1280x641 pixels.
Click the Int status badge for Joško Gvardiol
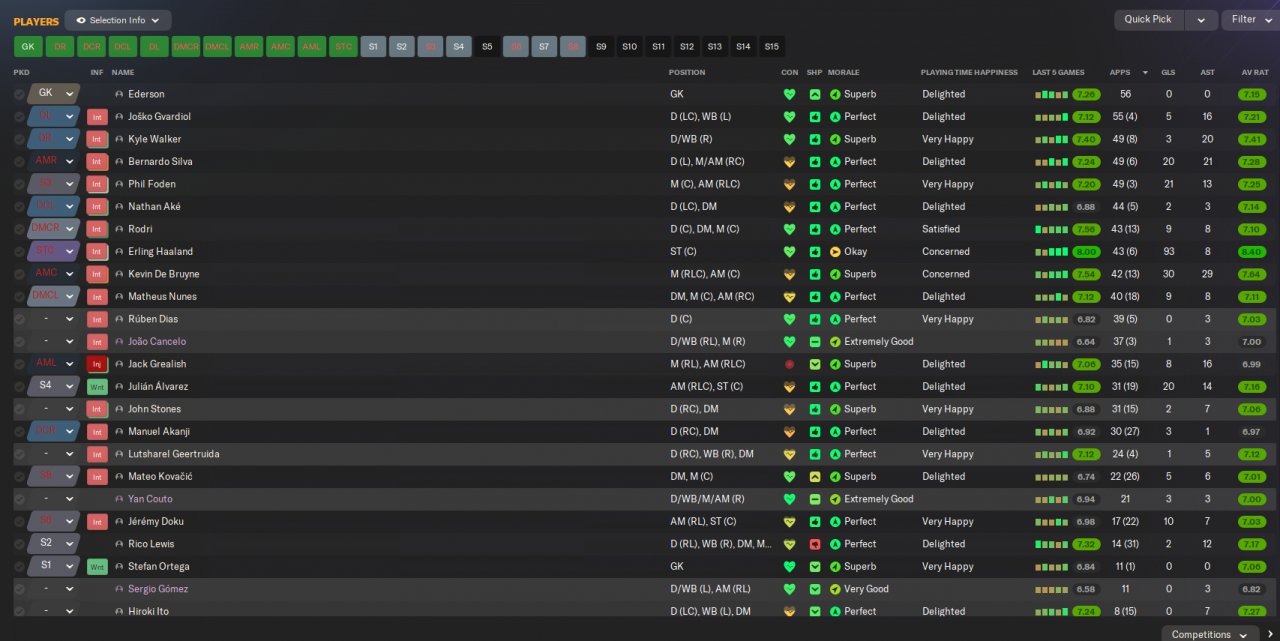97,117
